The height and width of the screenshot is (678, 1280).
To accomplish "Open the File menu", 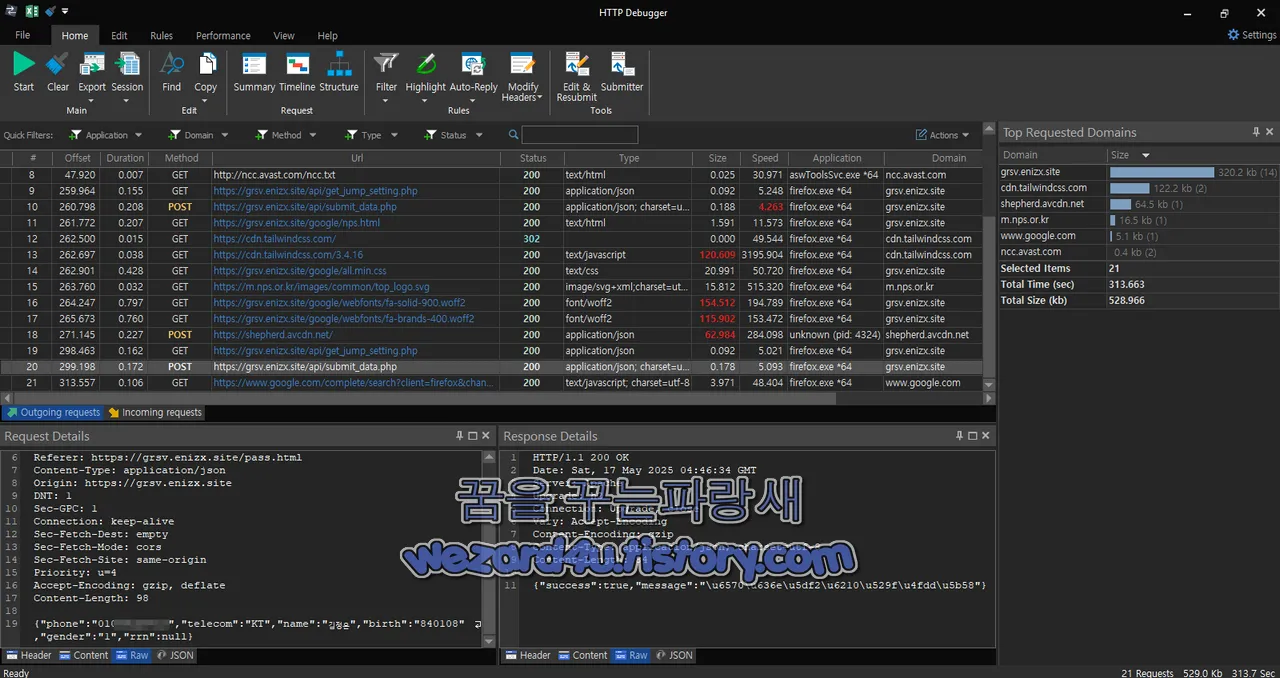I will click(x=23, y=35).
